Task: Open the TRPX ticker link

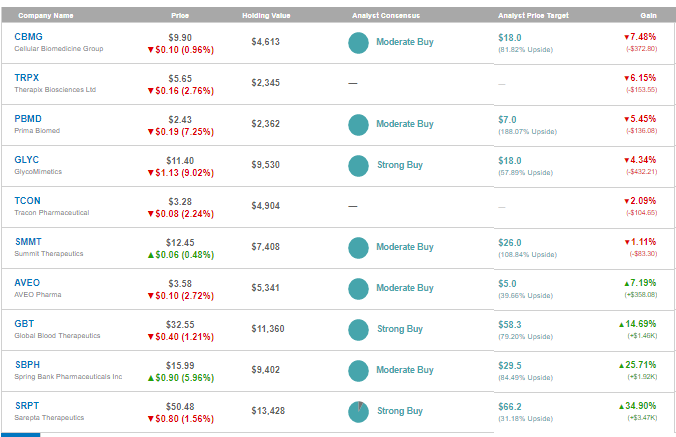Action: tap(28, 78)
